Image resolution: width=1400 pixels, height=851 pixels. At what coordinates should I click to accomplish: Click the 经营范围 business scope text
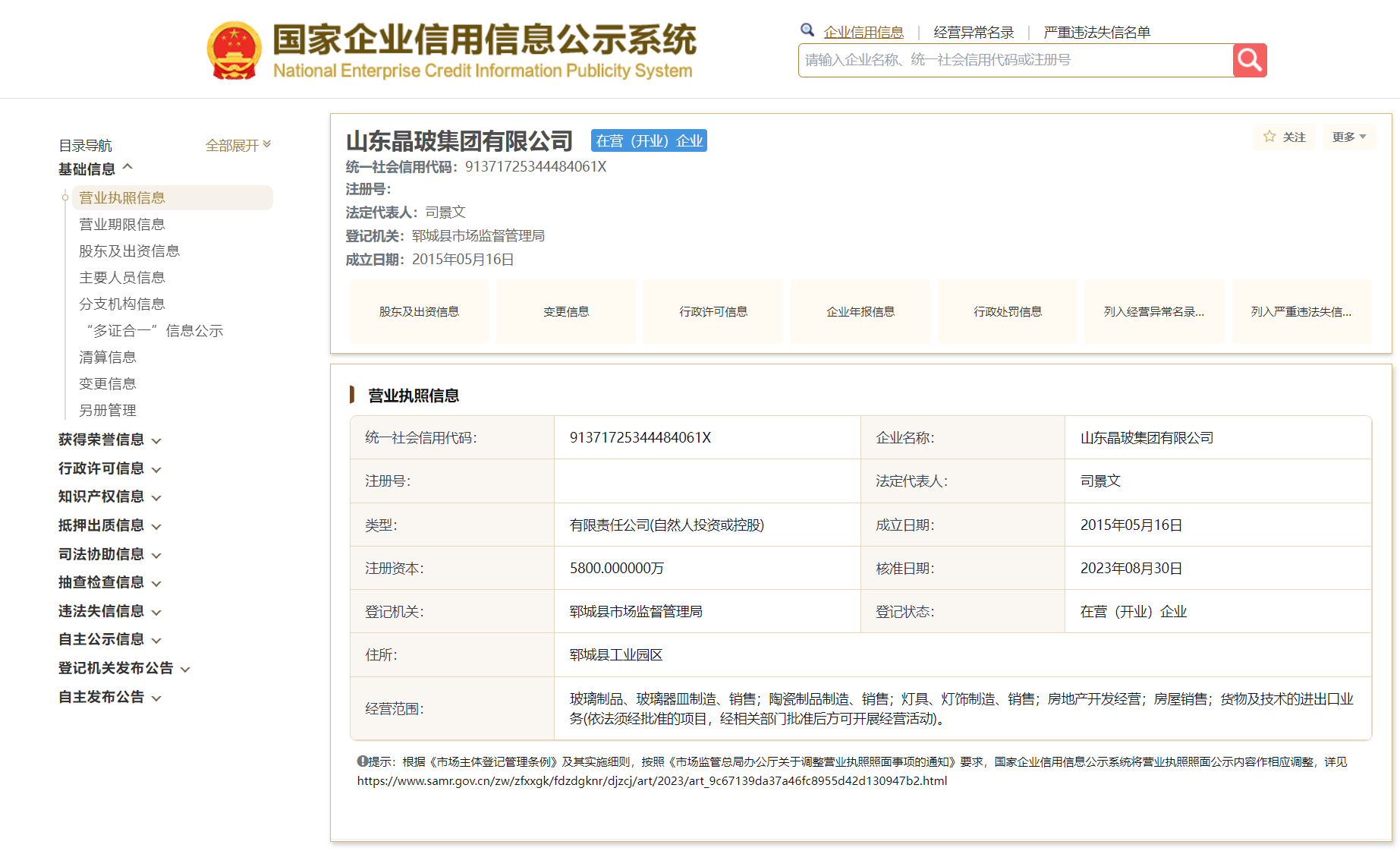[961, 708]
